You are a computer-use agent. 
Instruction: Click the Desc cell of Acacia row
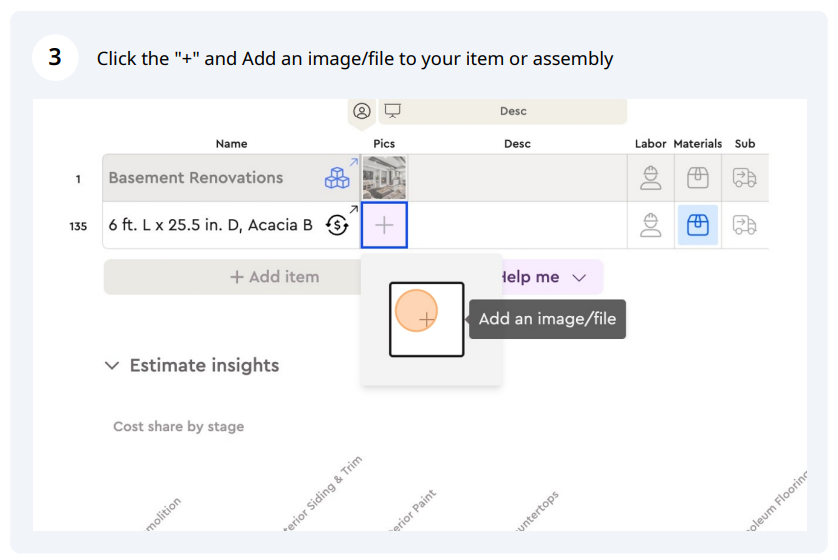coord(517,225)
